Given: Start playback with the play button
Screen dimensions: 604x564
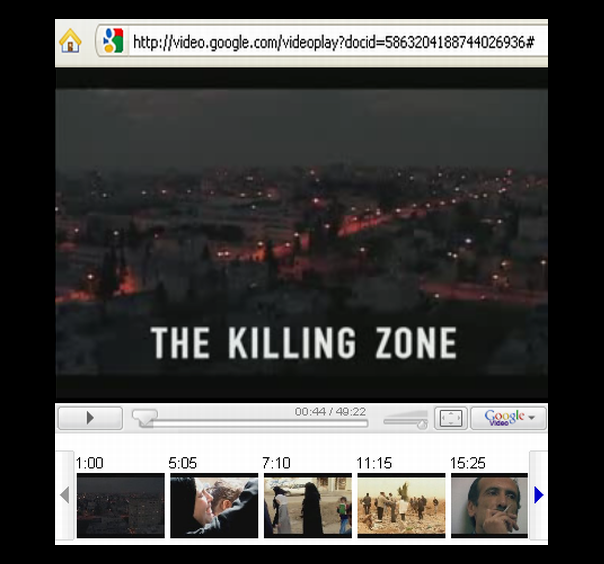Looking at the screenshot, I should 90,418.
